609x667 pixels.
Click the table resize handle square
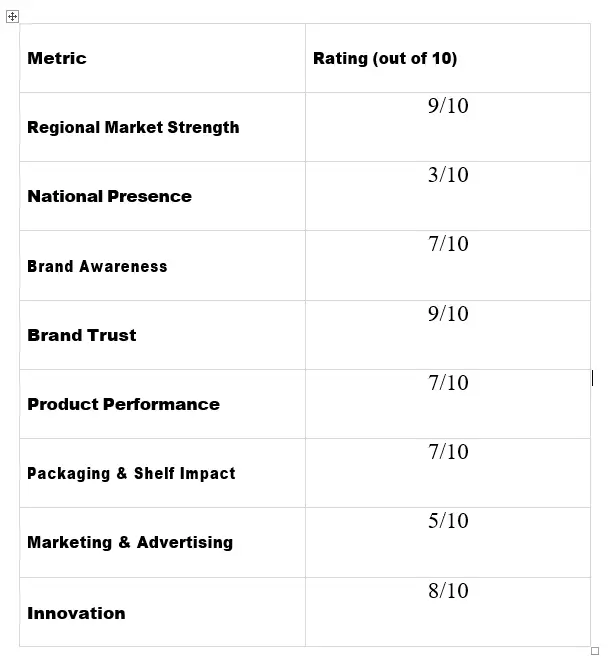click(595, 651)
